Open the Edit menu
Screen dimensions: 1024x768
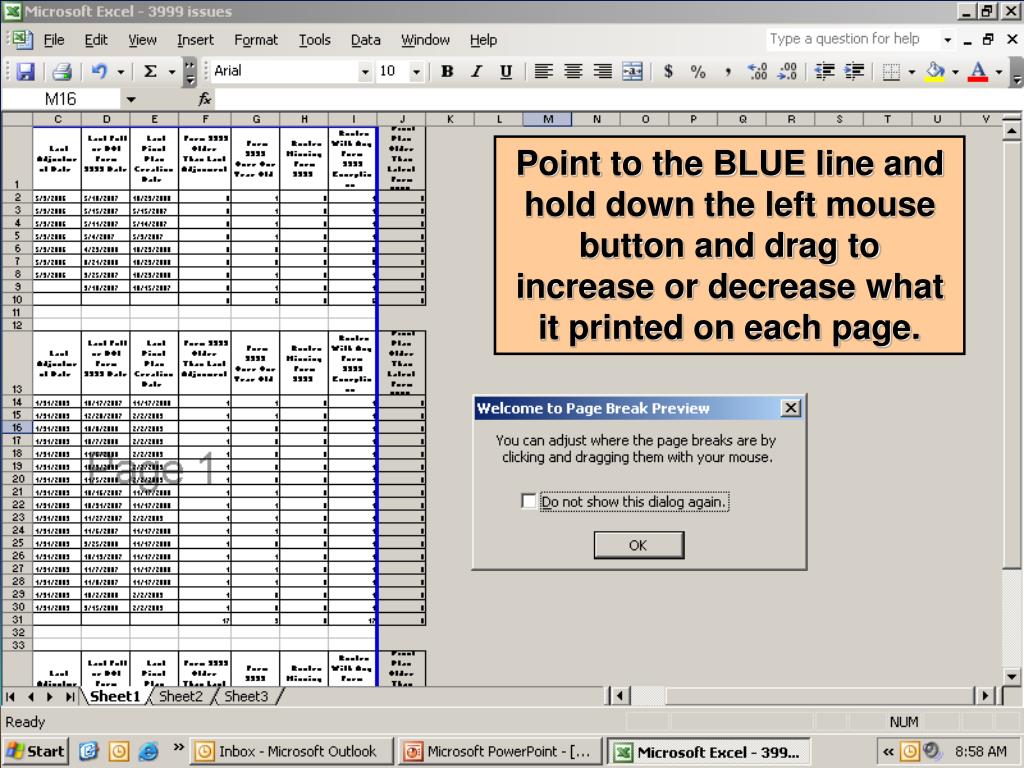click(96, 40)
